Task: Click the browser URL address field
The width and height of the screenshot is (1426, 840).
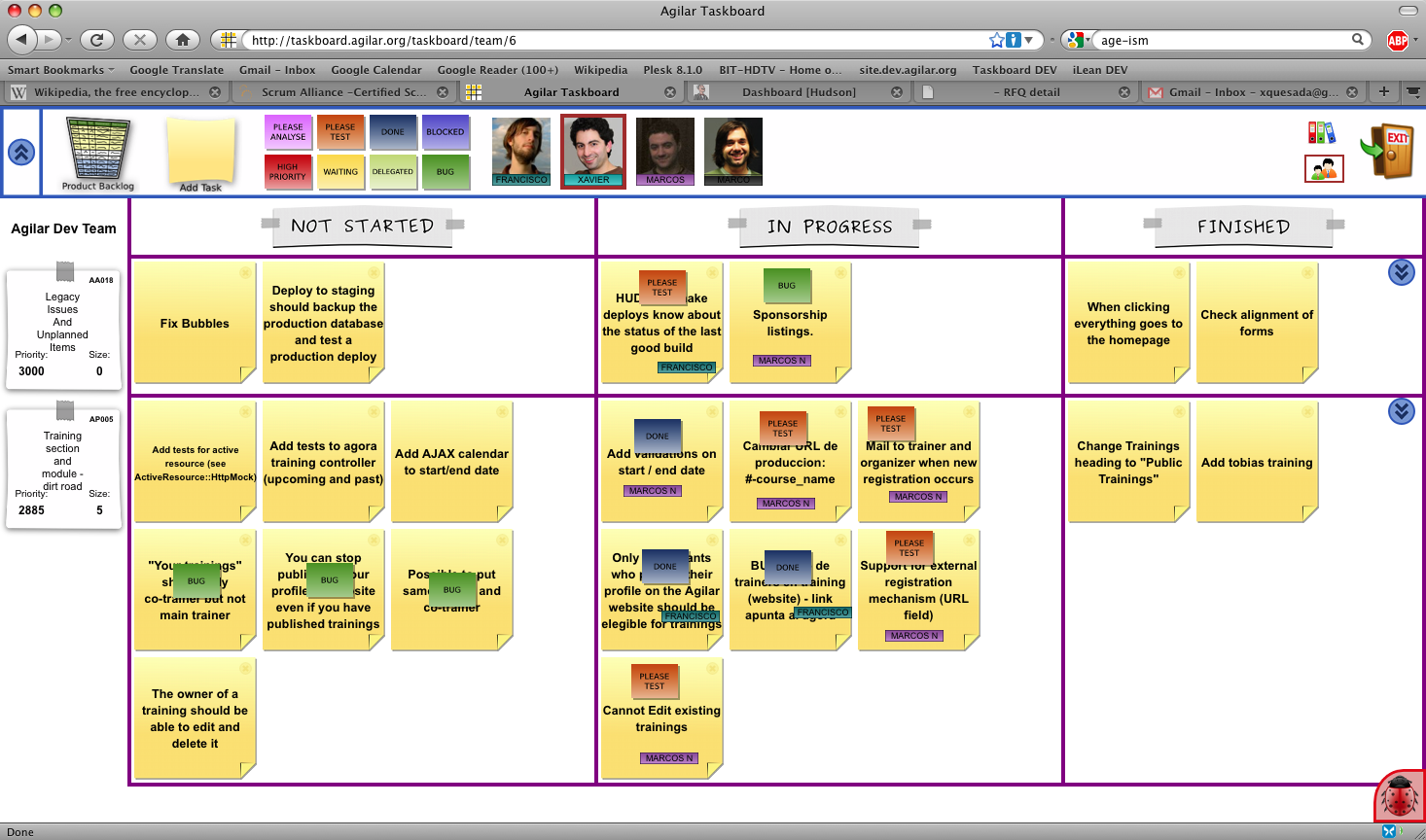Action: click(x=613, y=40)
